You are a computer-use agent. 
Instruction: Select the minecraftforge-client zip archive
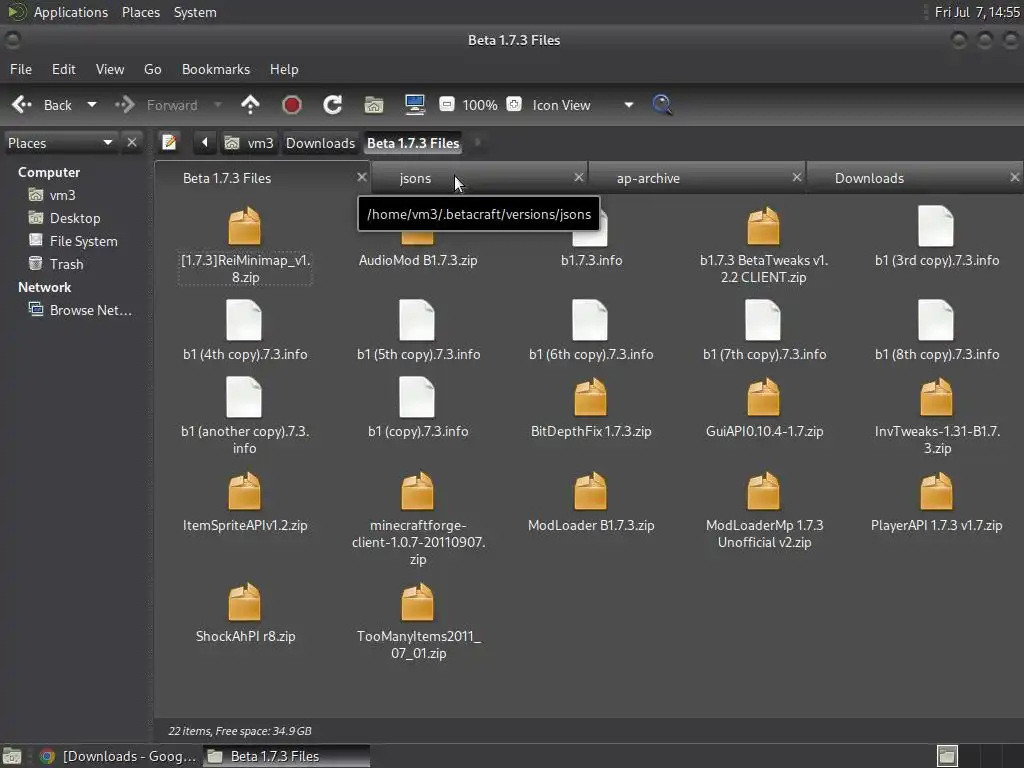(x=417, y=491)
